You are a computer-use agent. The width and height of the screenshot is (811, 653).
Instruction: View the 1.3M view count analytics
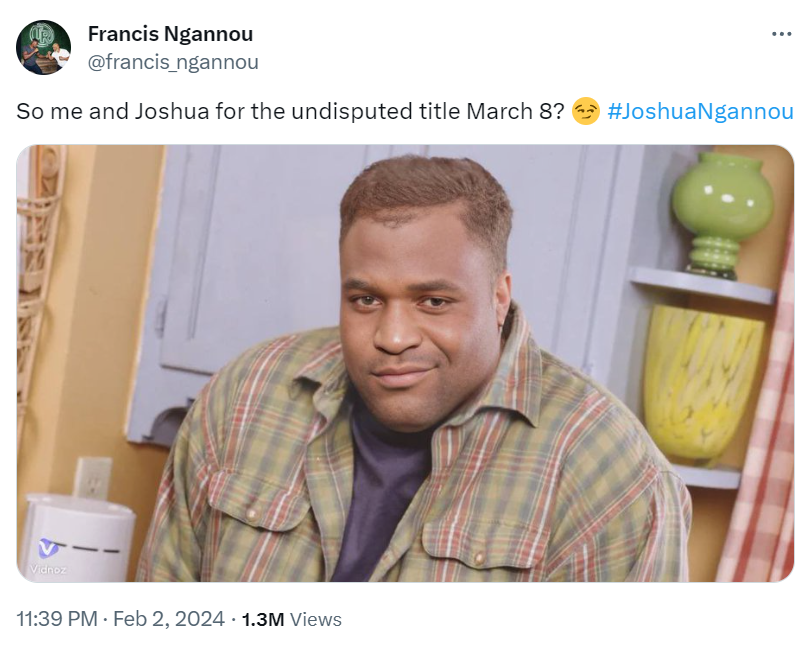pos(263,619)
